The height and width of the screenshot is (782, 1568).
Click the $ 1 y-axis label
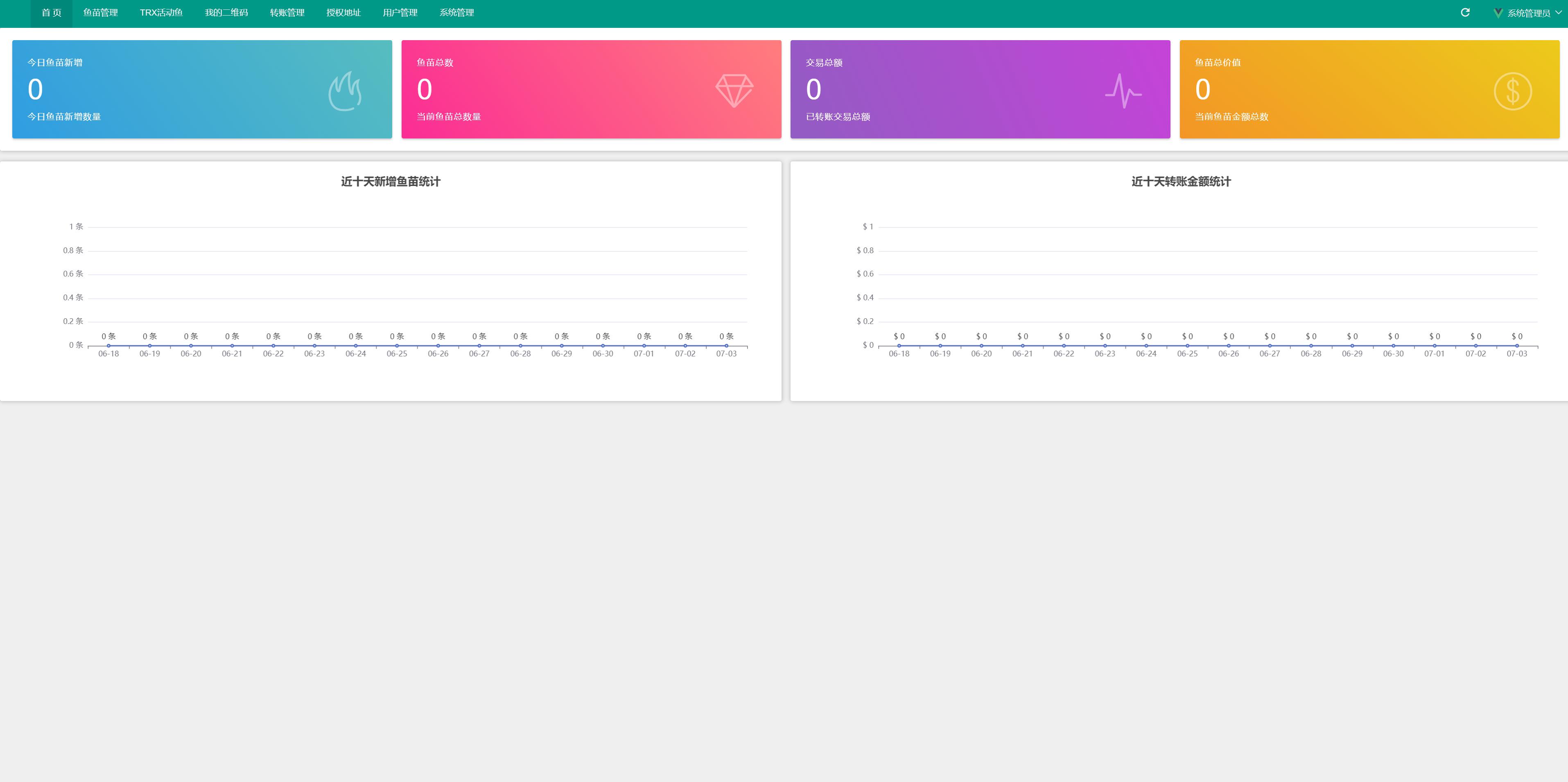click(868, 227)
